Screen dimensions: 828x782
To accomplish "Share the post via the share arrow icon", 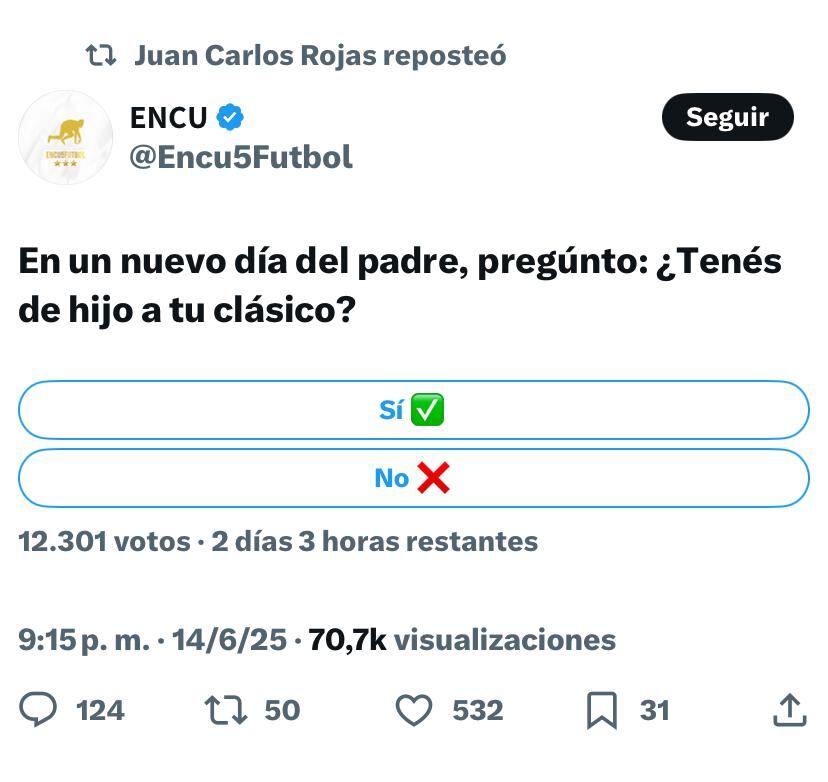I will (x=790, y=710).
